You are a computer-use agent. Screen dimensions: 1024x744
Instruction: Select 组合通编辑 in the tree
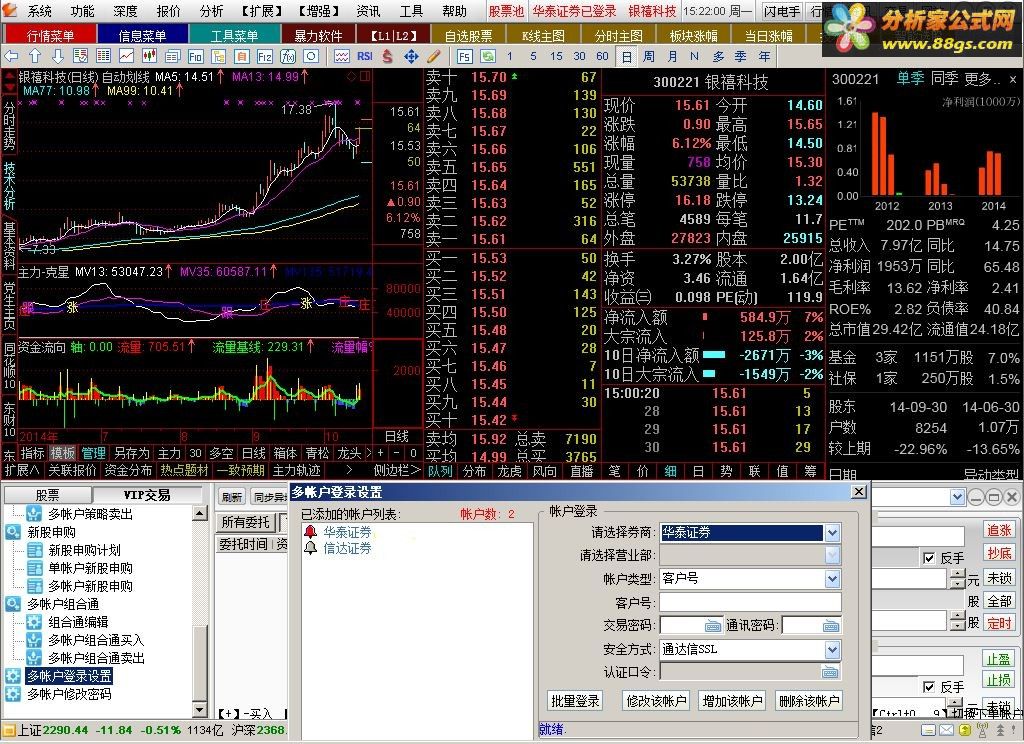(x=78, y=622)
